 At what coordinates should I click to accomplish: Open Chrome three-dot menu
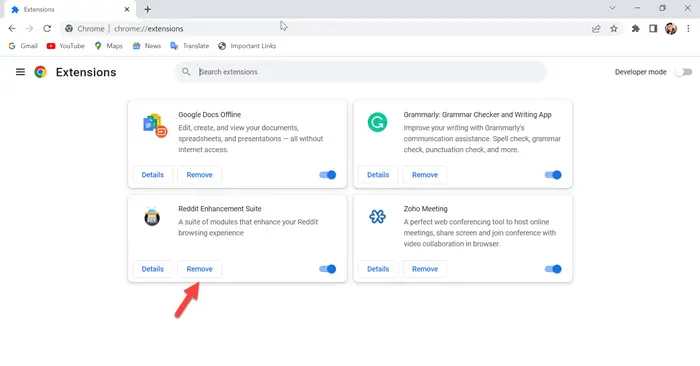[x=688, y=29]
